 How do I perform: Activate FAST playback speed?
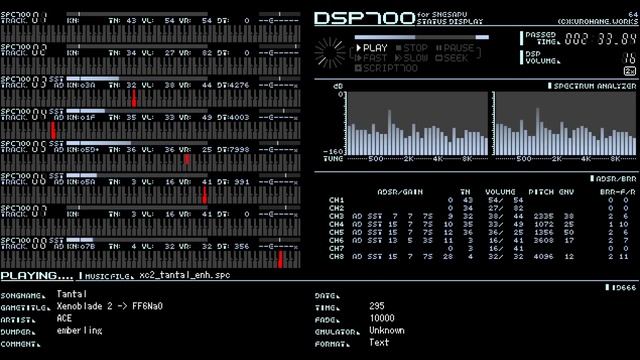(x=371, y=58)
